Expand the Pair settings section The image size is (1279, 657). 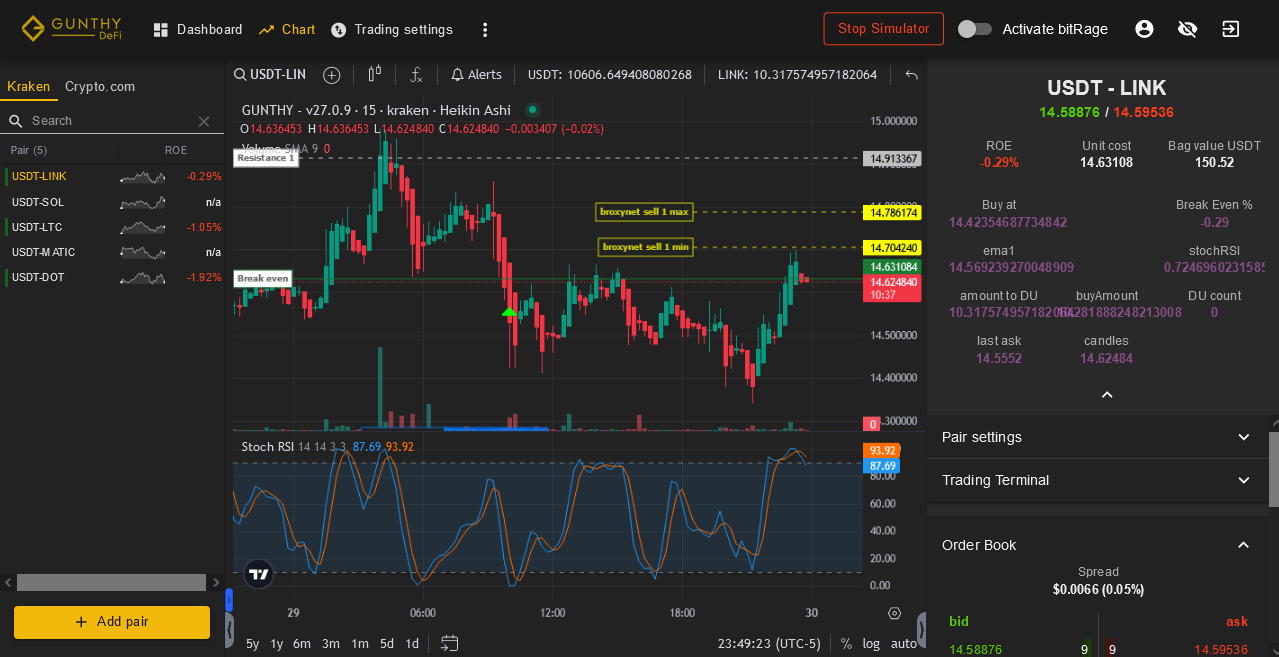point(1097,437)
